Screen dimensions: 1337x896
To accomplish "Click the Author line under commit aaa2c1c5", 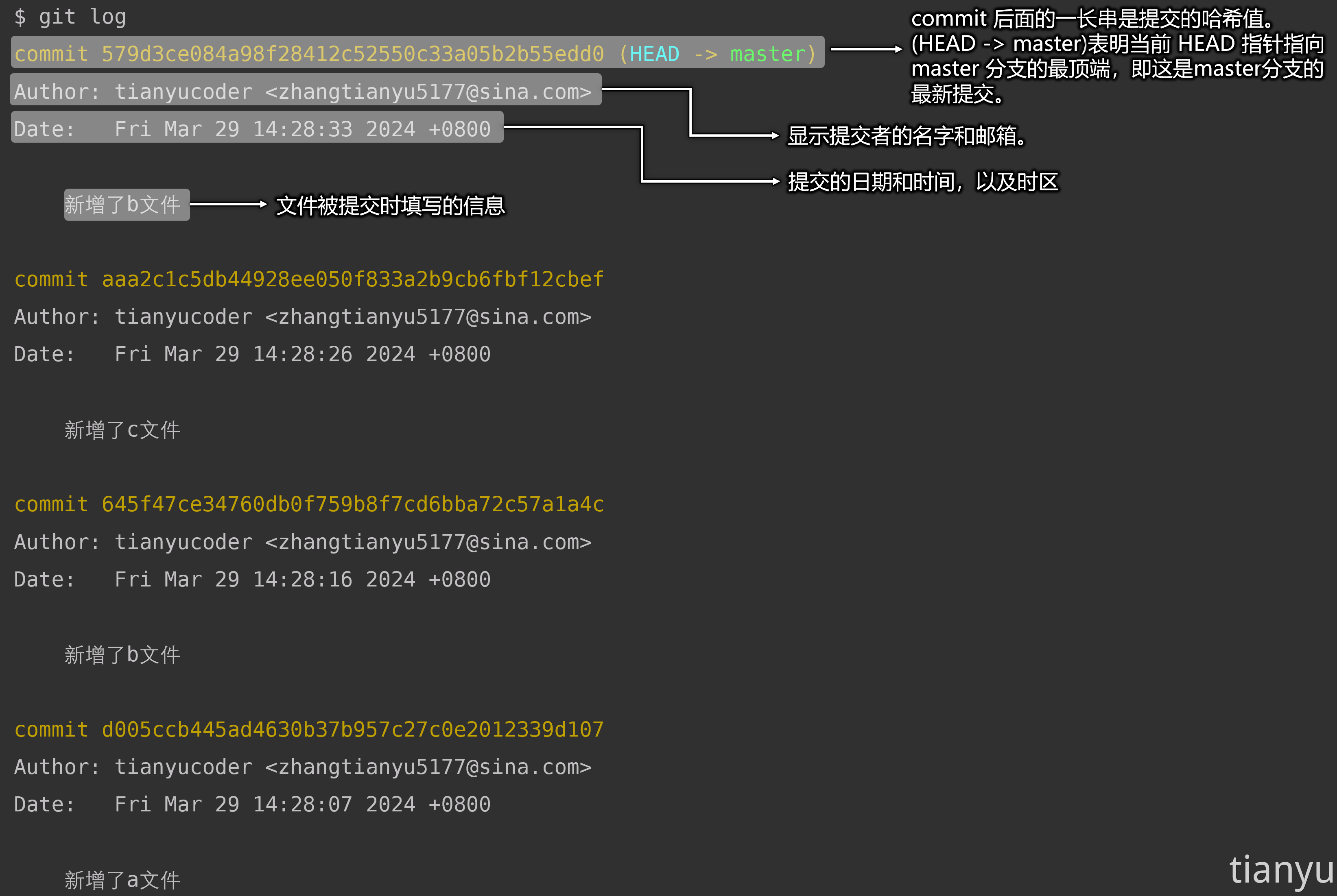I will 303,316.
